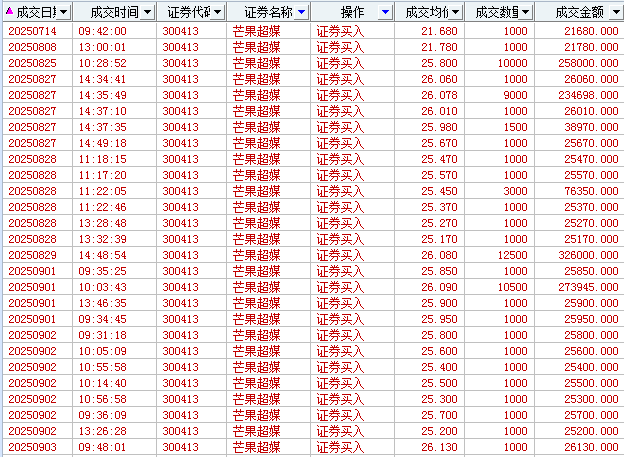Click the time cell 13:32:39
Screen dimensions: 624x457
click(x=102, y=239)
